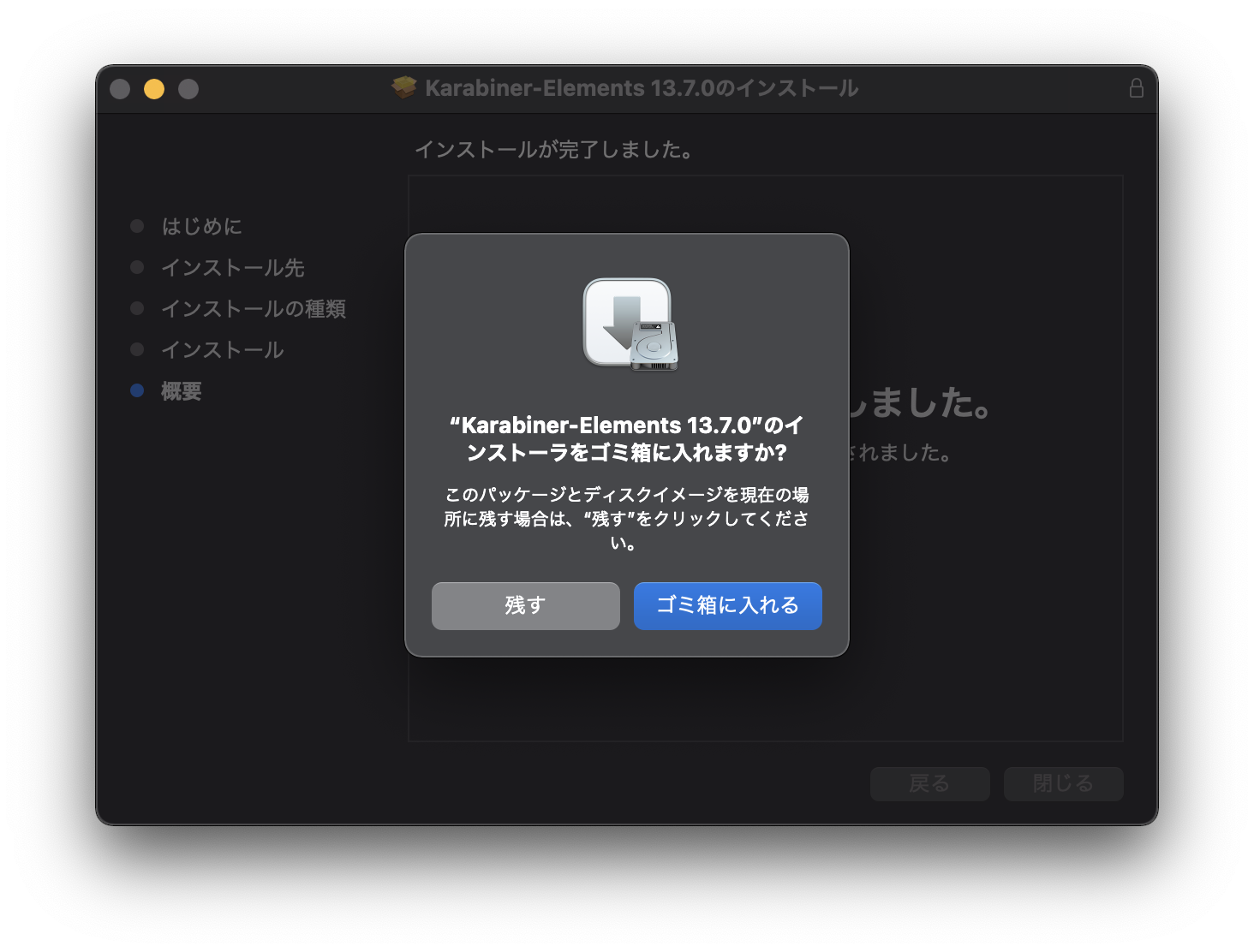Click the インストールが完了しました heading text
The width and height of the screenshot is (1254, 952).
pyautogui.click(x=554, y=150)
